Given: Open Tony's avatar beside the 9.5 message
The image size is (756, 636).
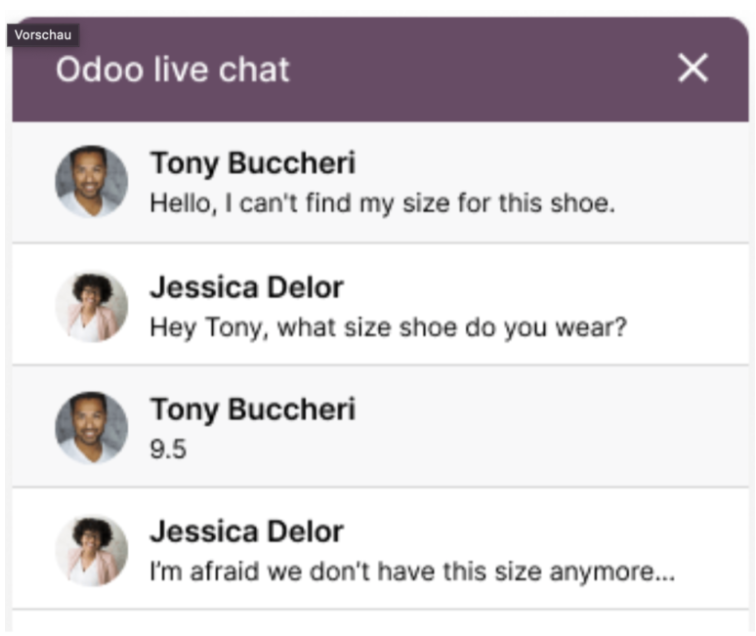Looking at the screenshot, I should pos(92,428).
